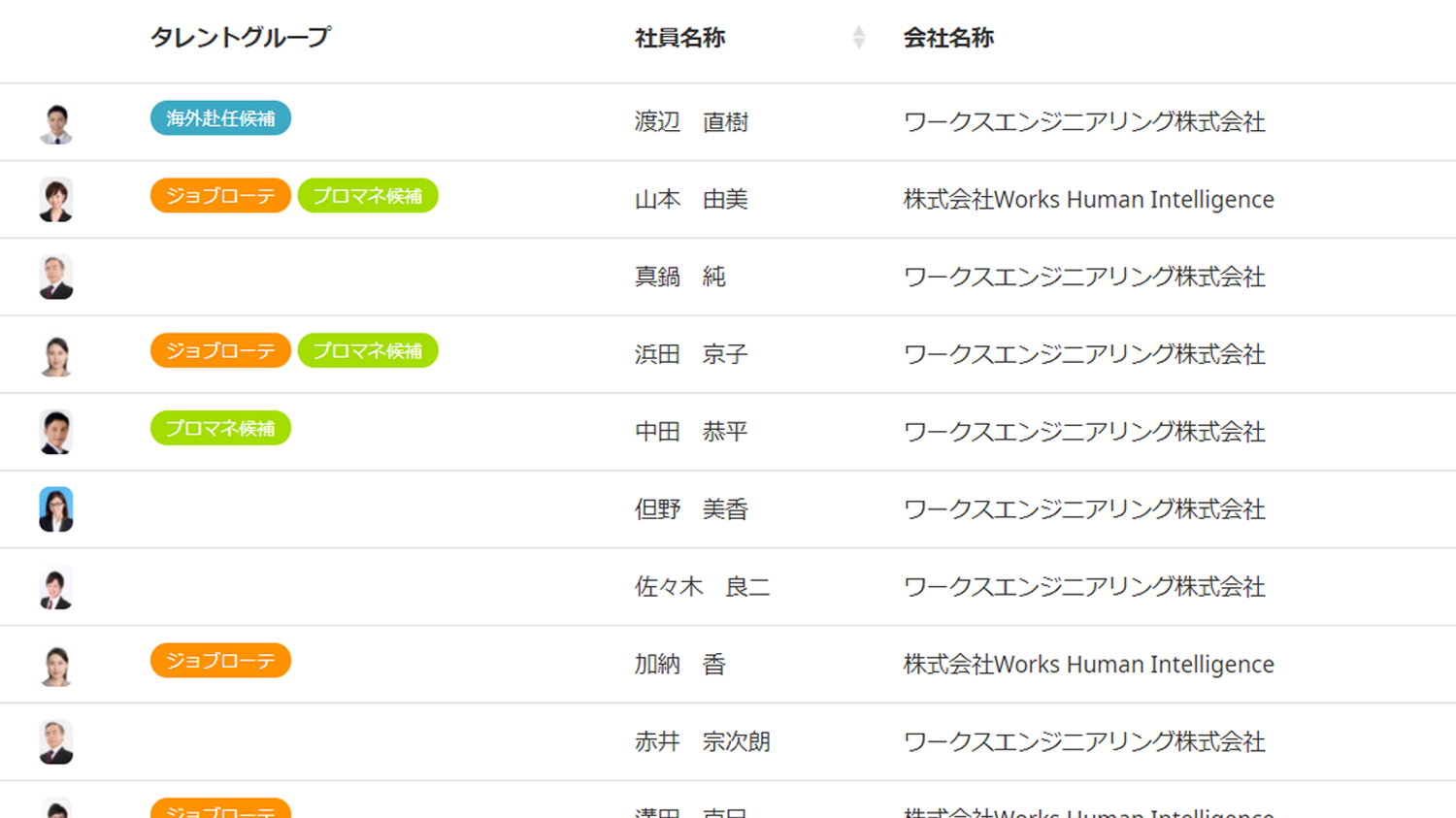
Task: Open employee name 赤井 宗次朗
Action: click(702, 742)
